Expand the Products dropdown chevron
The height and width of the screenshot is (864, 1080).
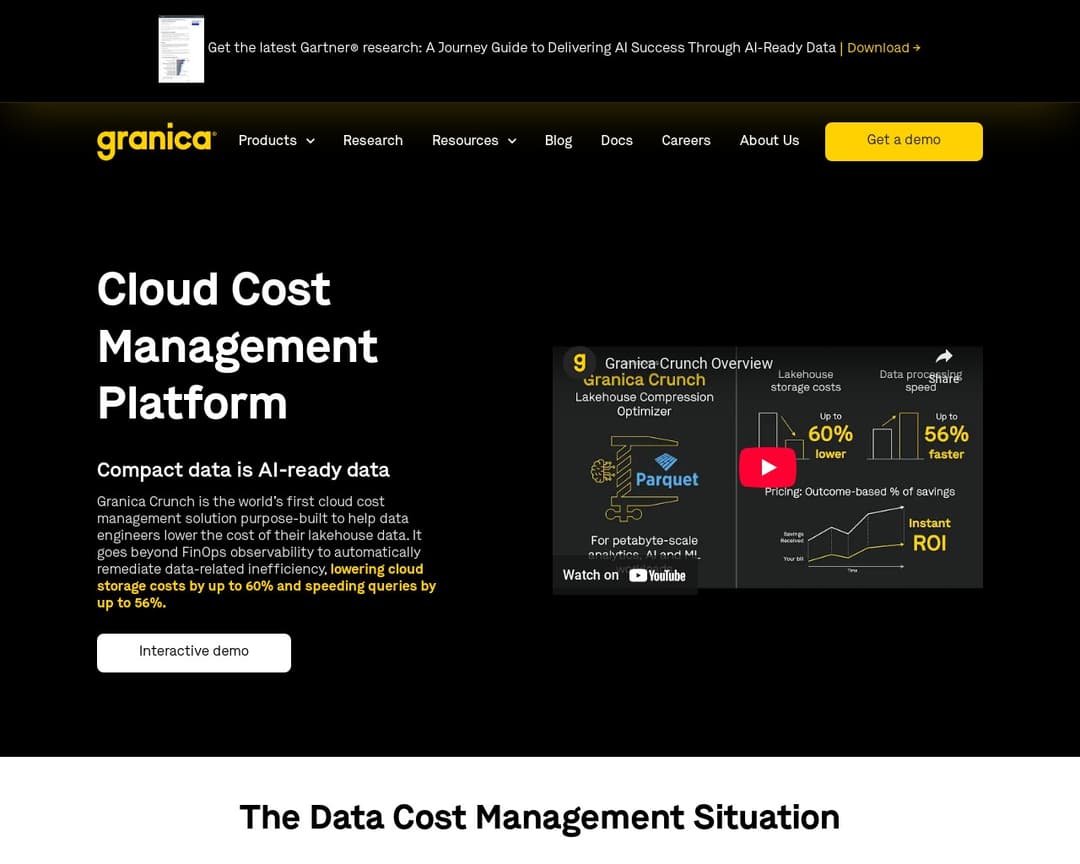tap(311, 141)
